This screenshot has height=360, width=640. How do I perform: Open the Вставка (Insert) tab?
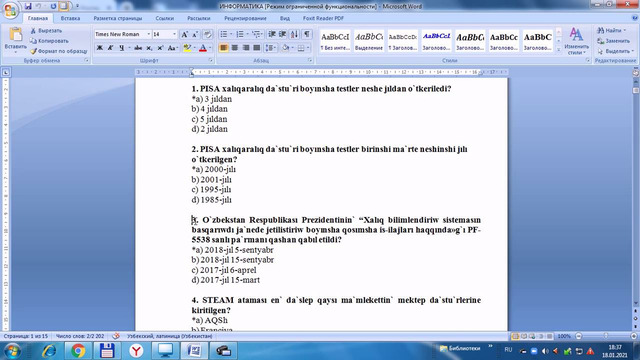(x=70, y=18)
